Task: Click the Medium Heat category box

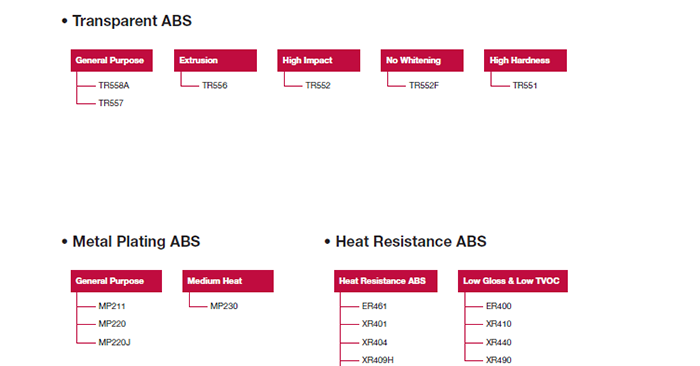Action: (x=228, y=281)
